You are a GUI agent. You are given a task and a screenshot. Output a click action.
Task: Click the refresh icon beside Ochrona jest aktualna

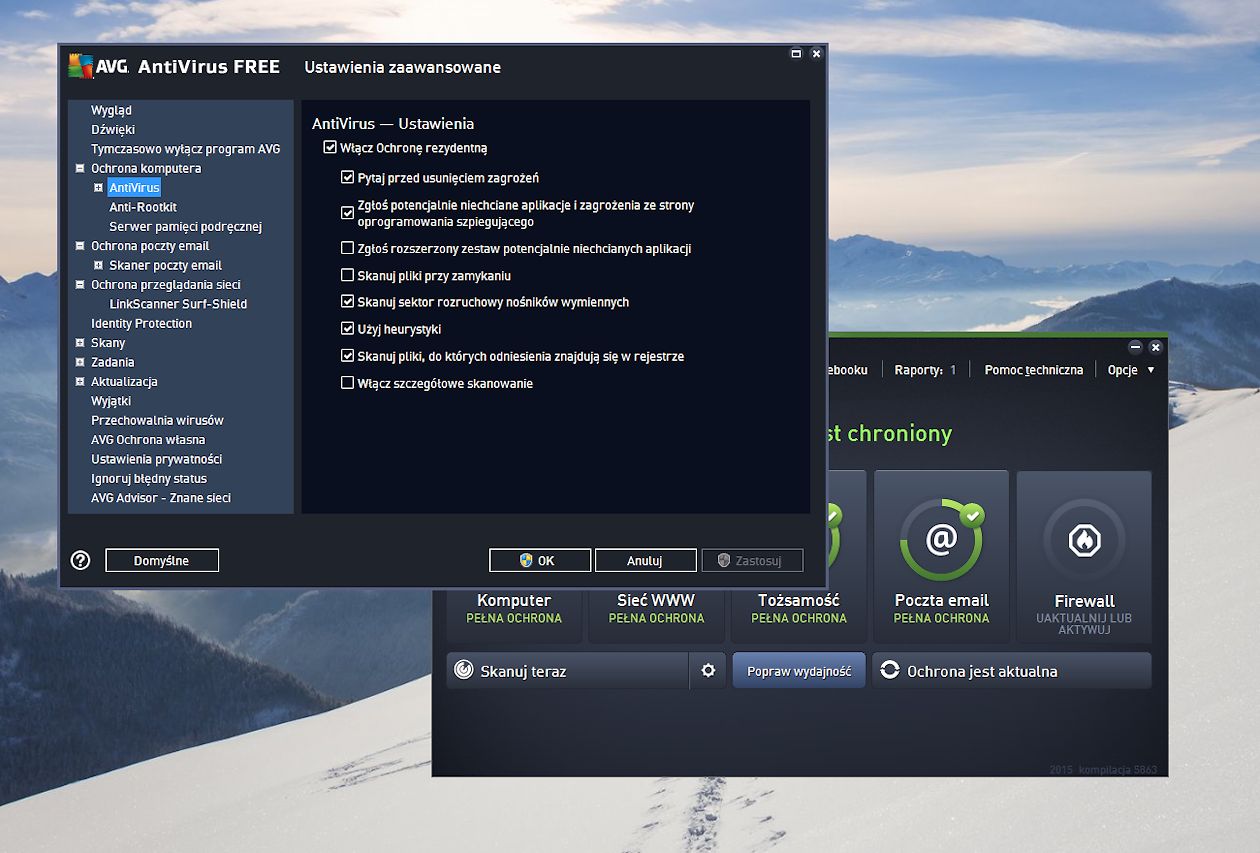point(889,671)
